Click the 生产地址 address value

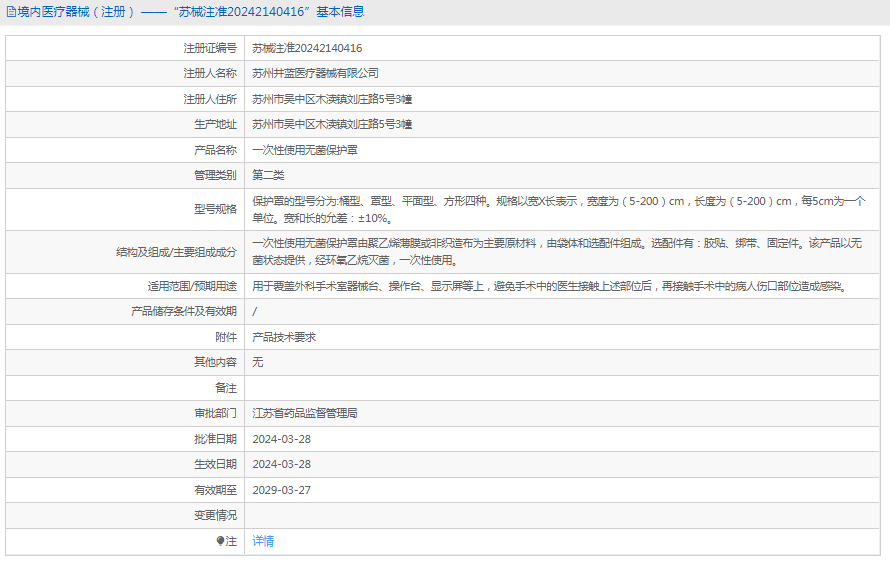coord(332,124)
